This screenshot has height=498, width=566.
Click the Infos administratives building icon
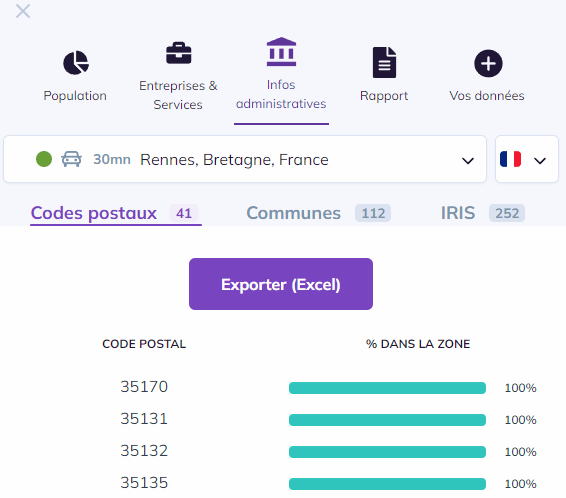[281, 52]
